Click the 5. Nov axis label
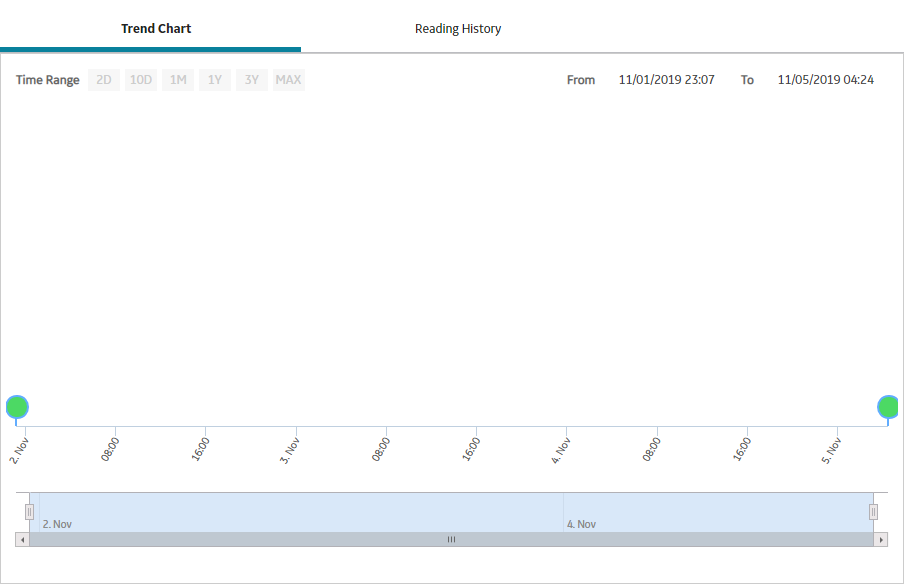Viewport: 904px width, 584px height. click(831, 451)
